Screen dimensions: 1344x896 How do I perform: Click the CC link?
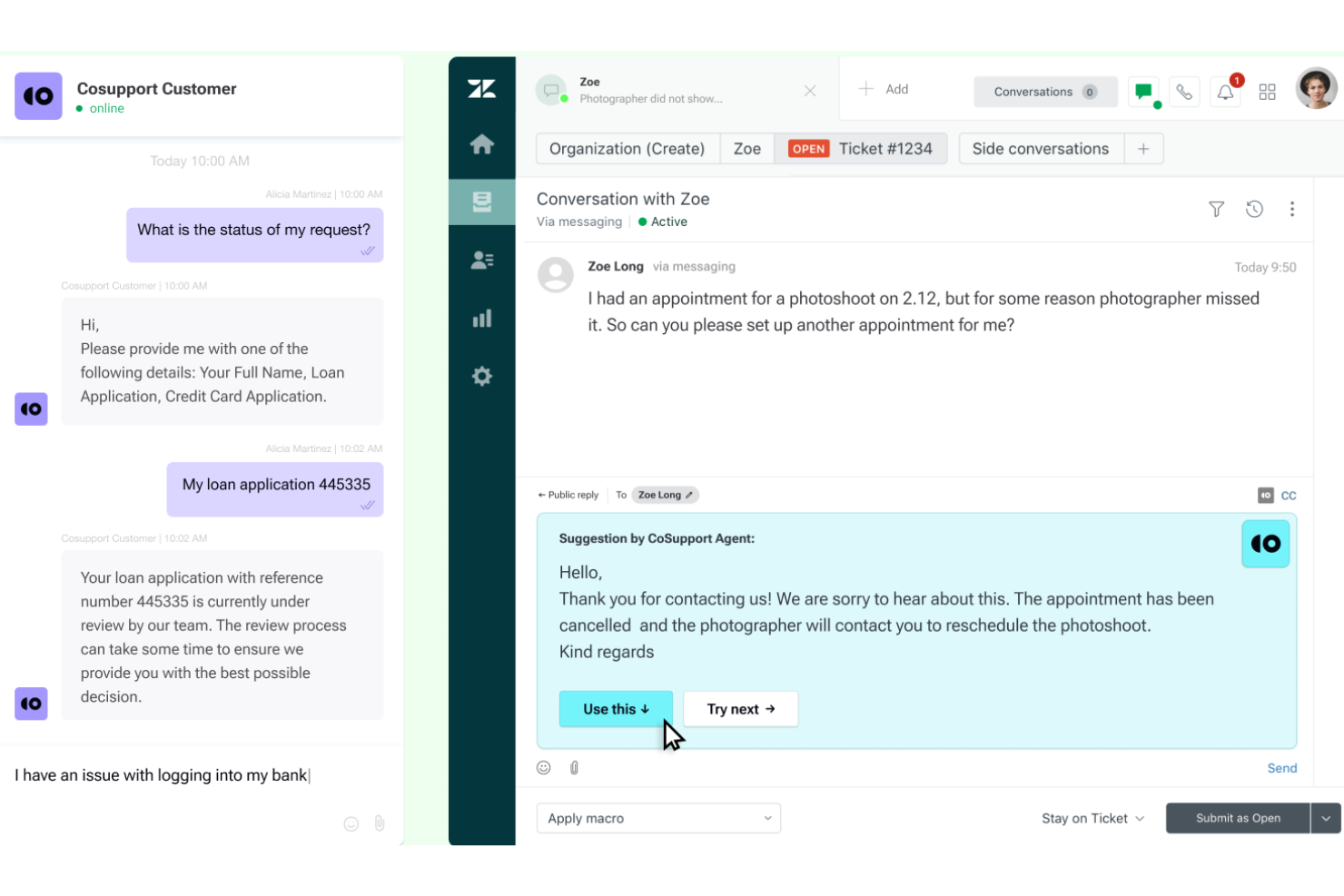point(1289,496)
